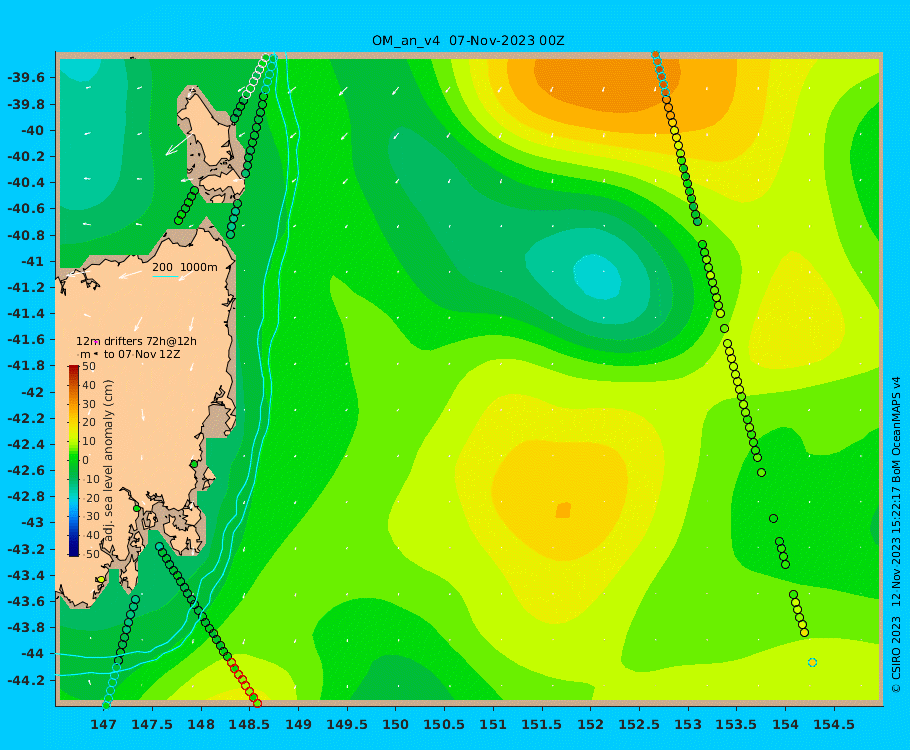Screen dimensions: 910x750
Task: Click latitude axis label -43
Action: pyautogui.click(x=32, y=522)
